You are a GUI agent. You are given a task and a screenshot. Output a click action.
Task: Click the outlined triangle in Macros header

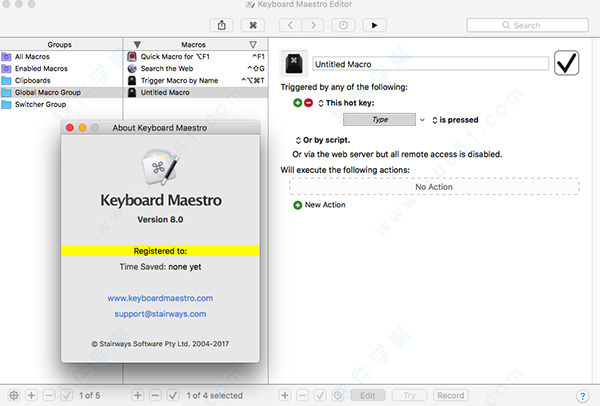click(253, 45)
